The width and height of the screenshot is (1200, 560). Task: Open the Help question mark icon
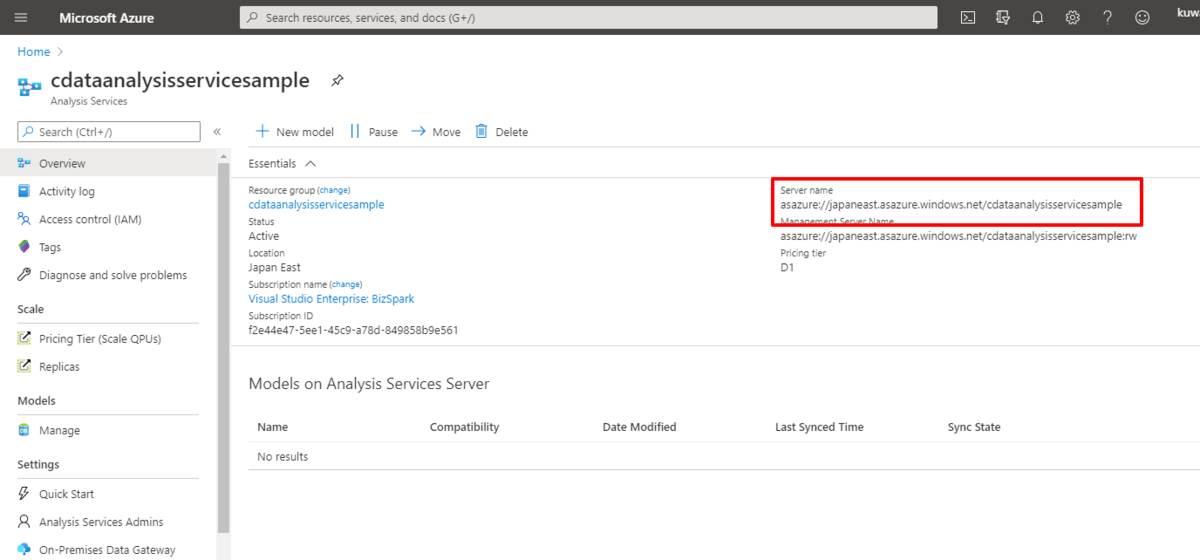click(x=1107, y=18)
